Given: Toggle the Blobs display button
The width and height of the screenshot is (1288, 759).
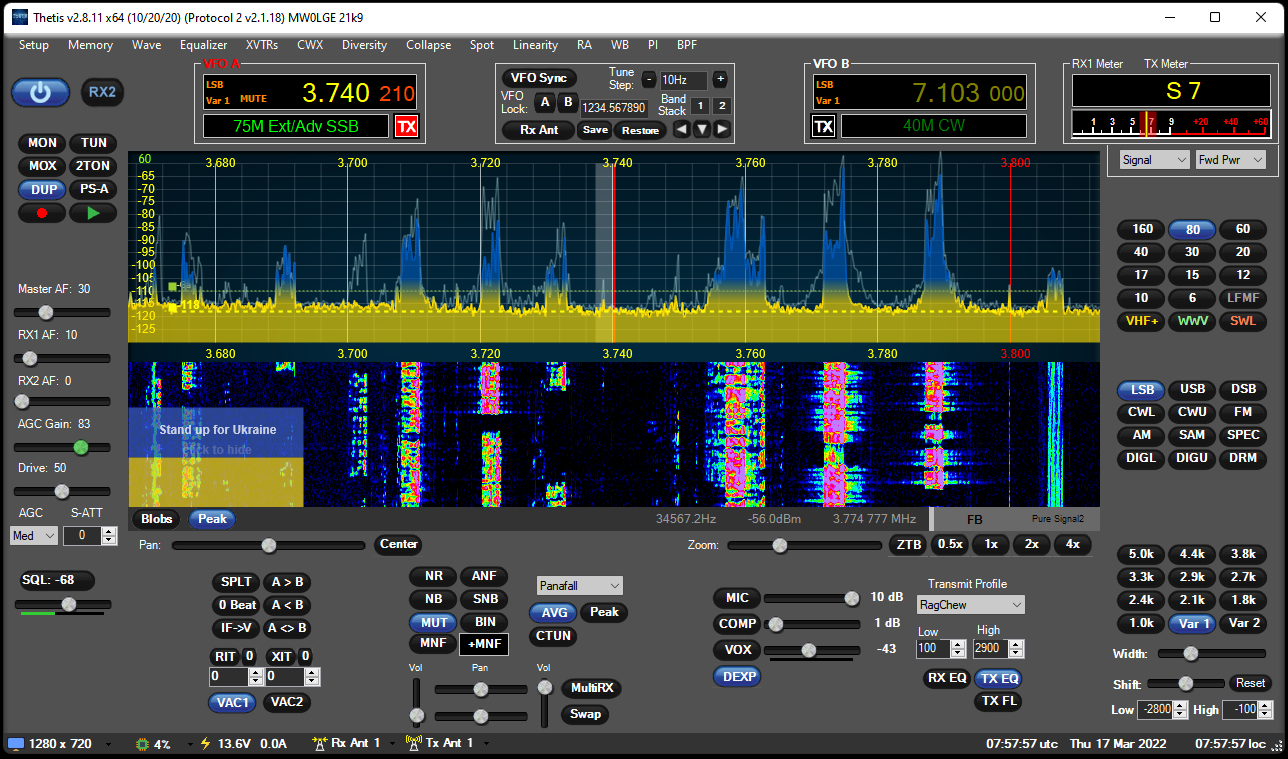Looking at the screenshot, I should pyautogui.click(x=157, y=519).
